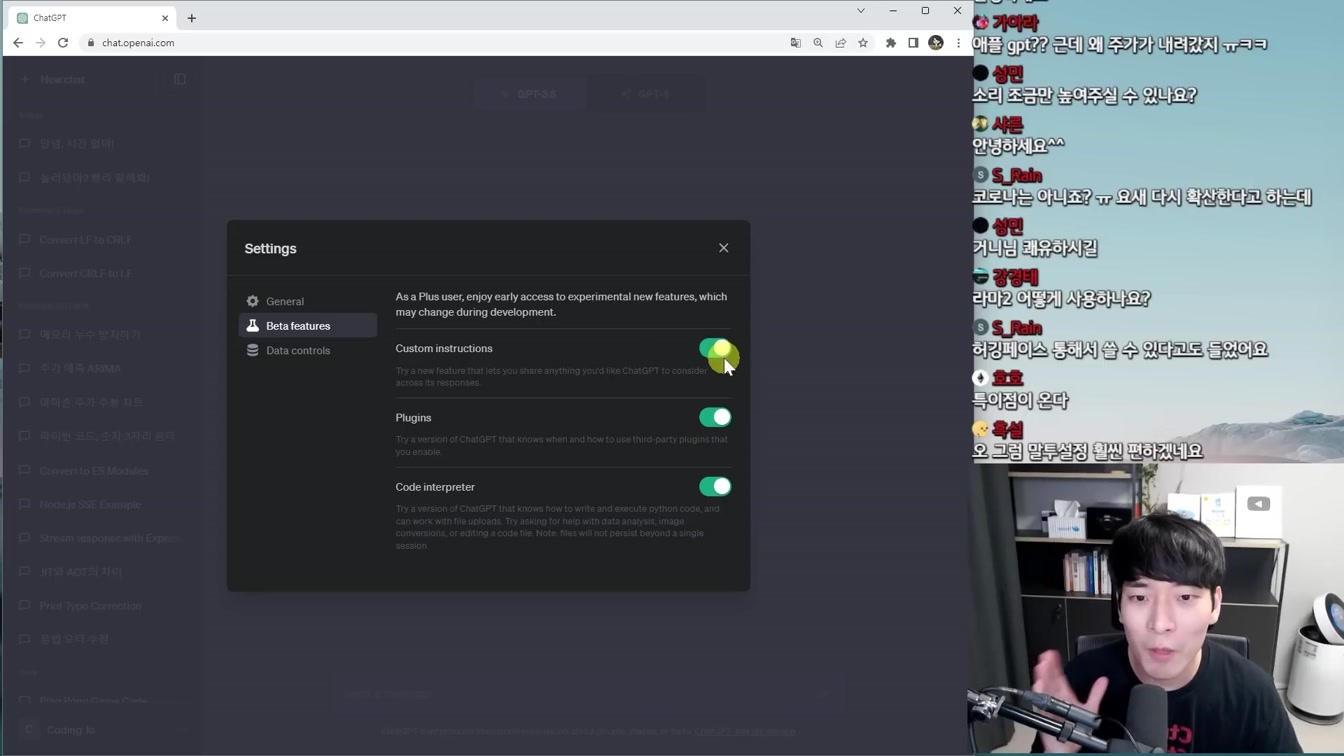
Task: Click the General gear icon
Action: (253, 301)
